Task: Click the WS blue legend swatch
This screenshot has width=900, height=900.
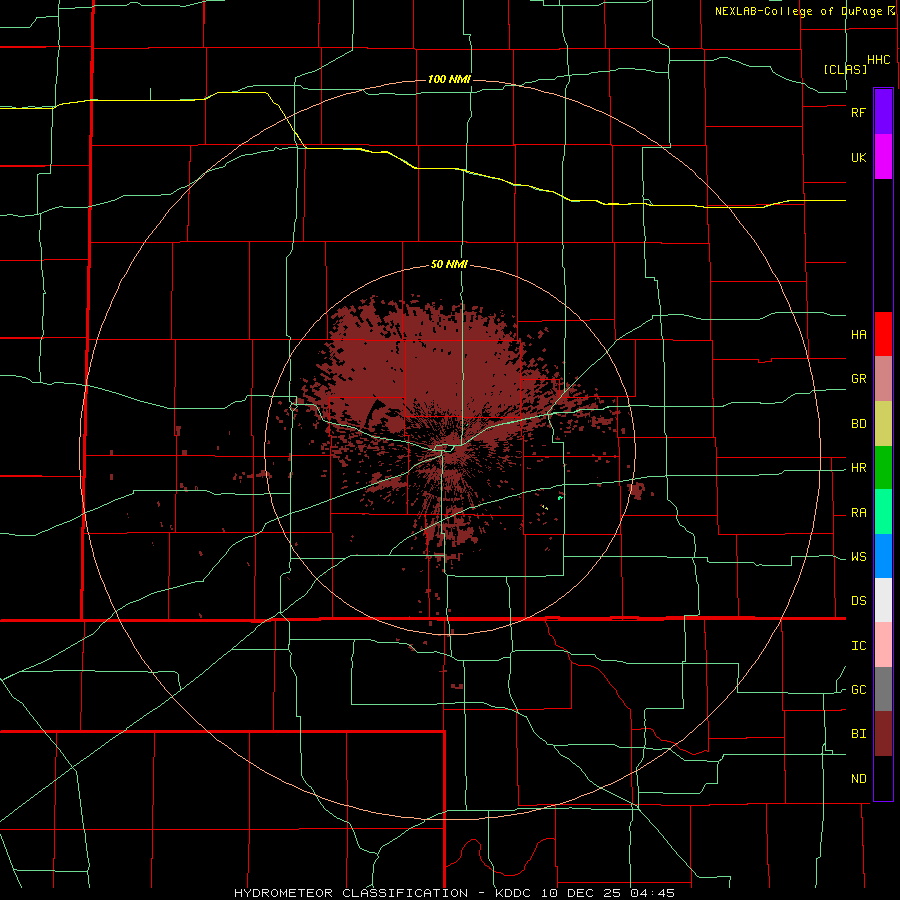Action: pos(883,556)
